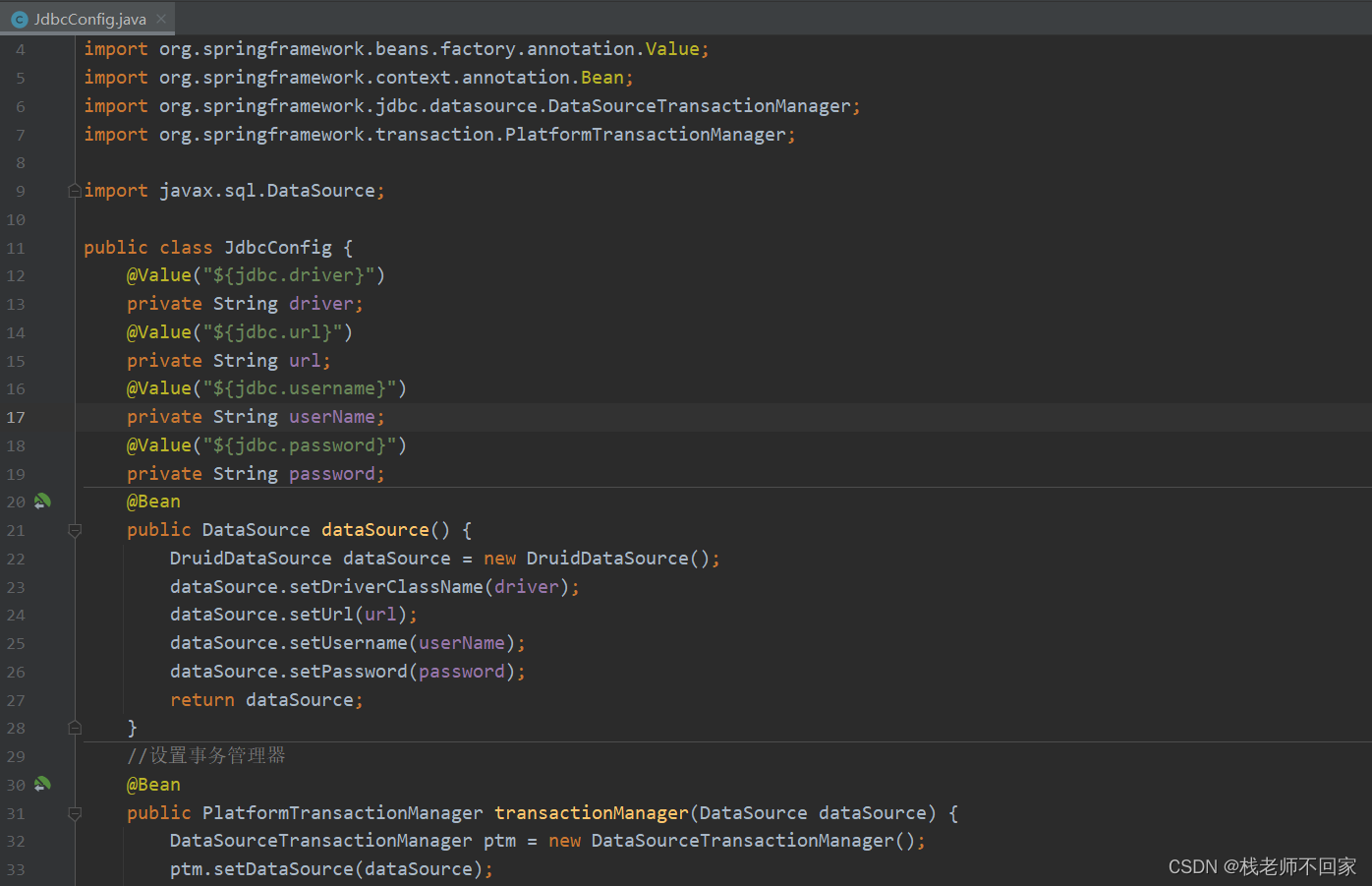This screenshot has width=1372, height=886.
Task: Click the "${jdbc.password}" string literal
Action: point(300,445)
